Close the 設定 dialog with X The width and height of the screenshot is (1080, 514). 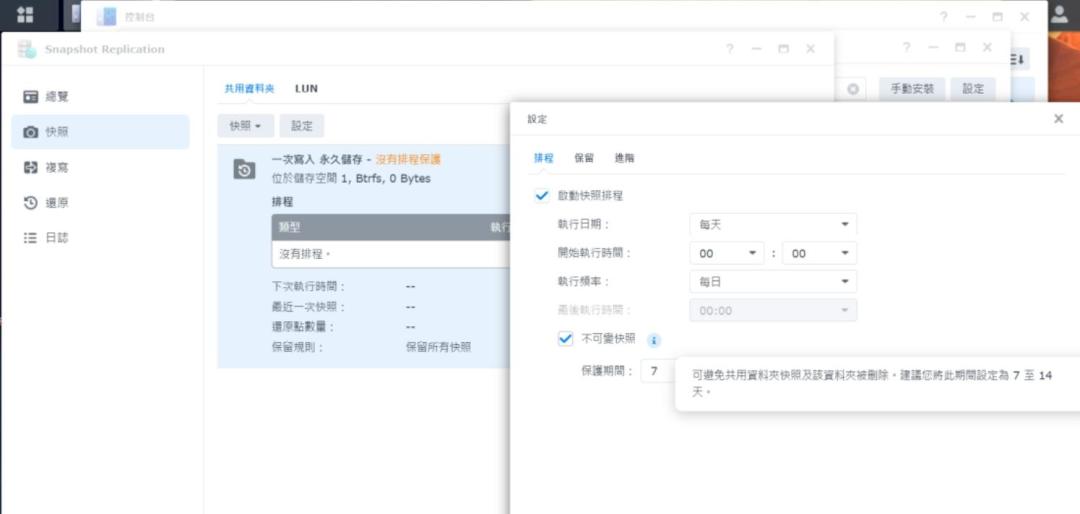1059,119
